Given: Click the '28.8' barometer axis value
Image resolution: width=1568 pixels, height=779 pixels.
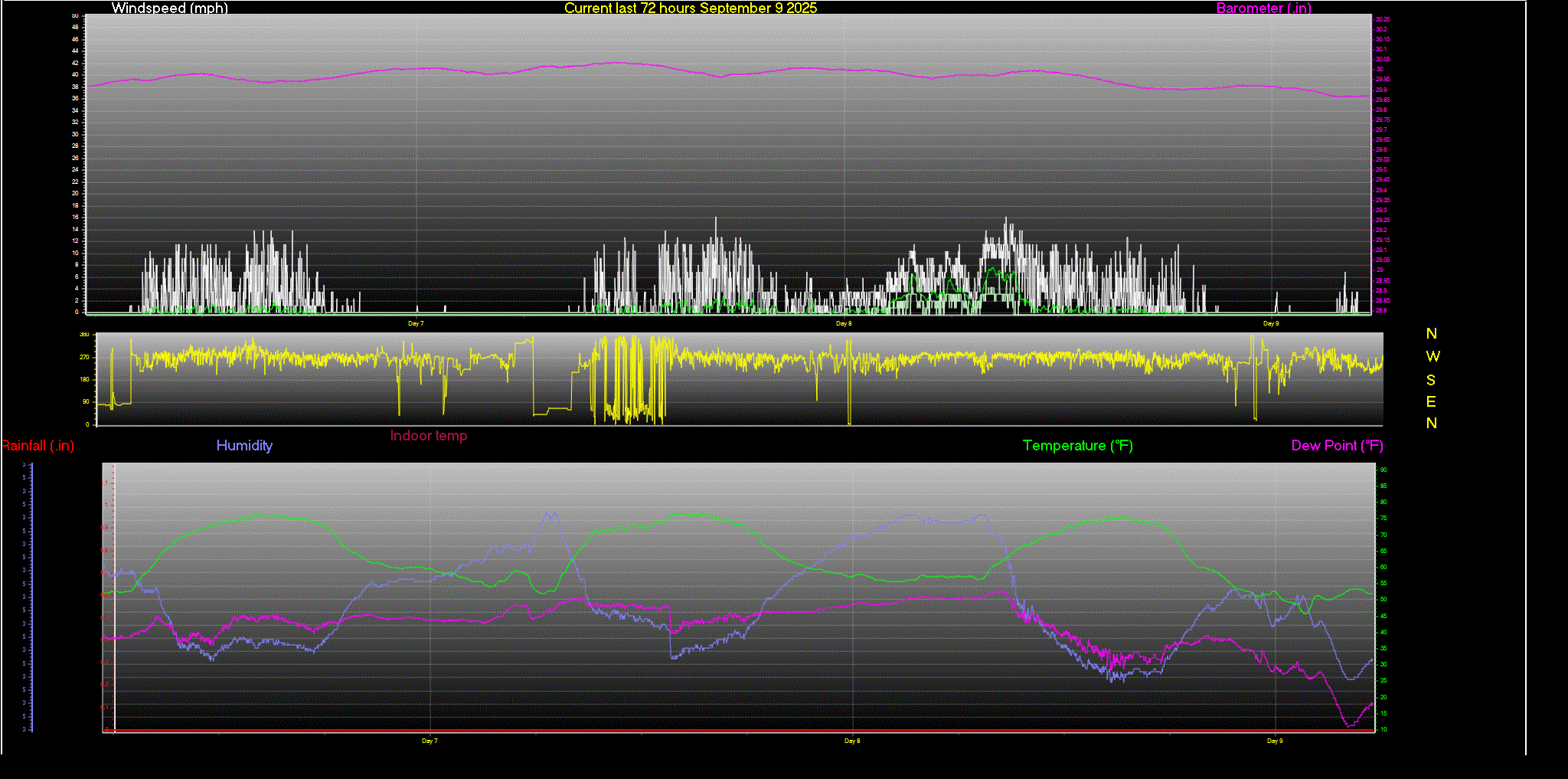Looking at the screenshot, I should tap(1381, 310).
